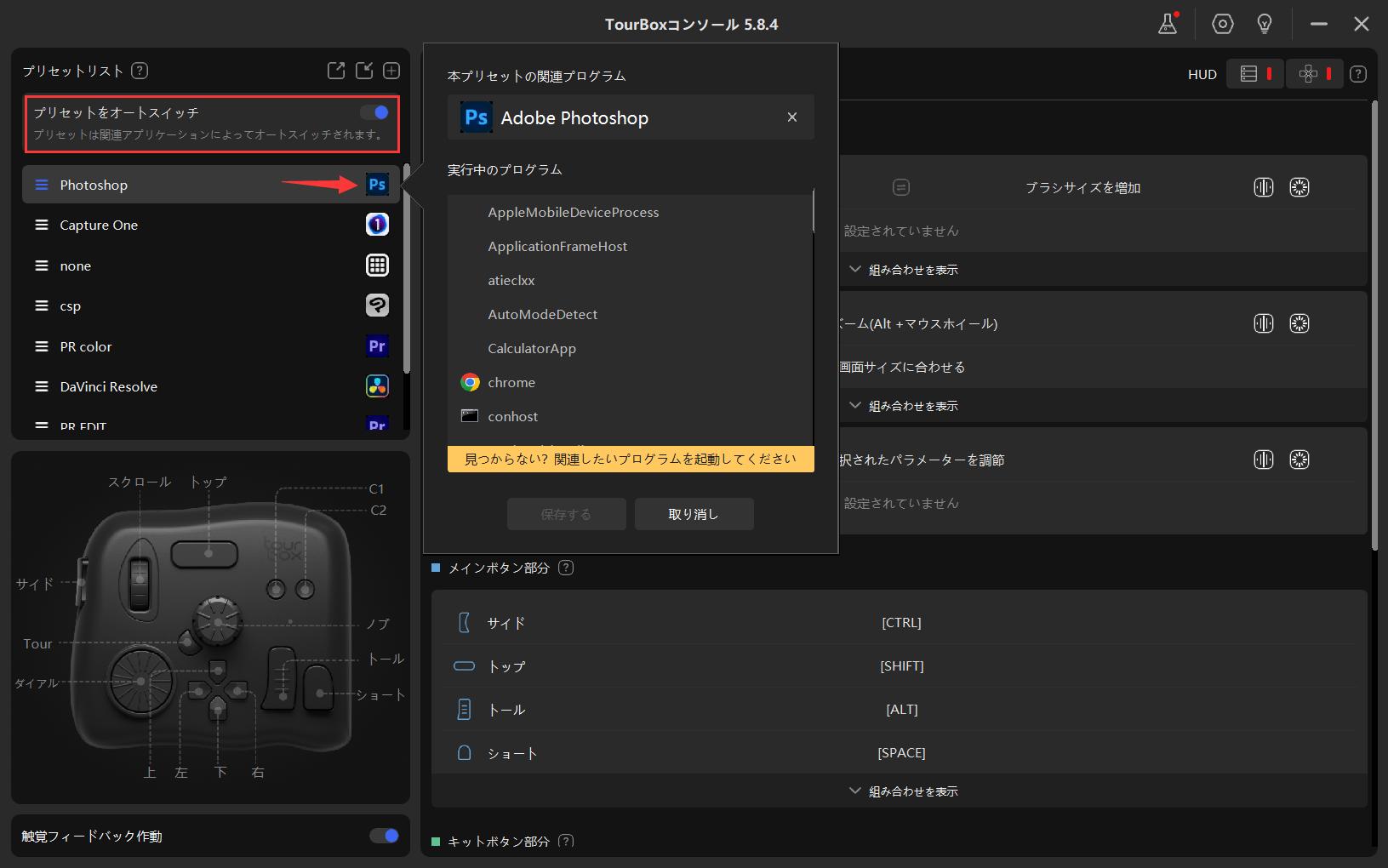Expand 組み合わせを表示 under ショート row
Image resolution: width=1388 pixels, height=868 pixels.
pos(904,791)
